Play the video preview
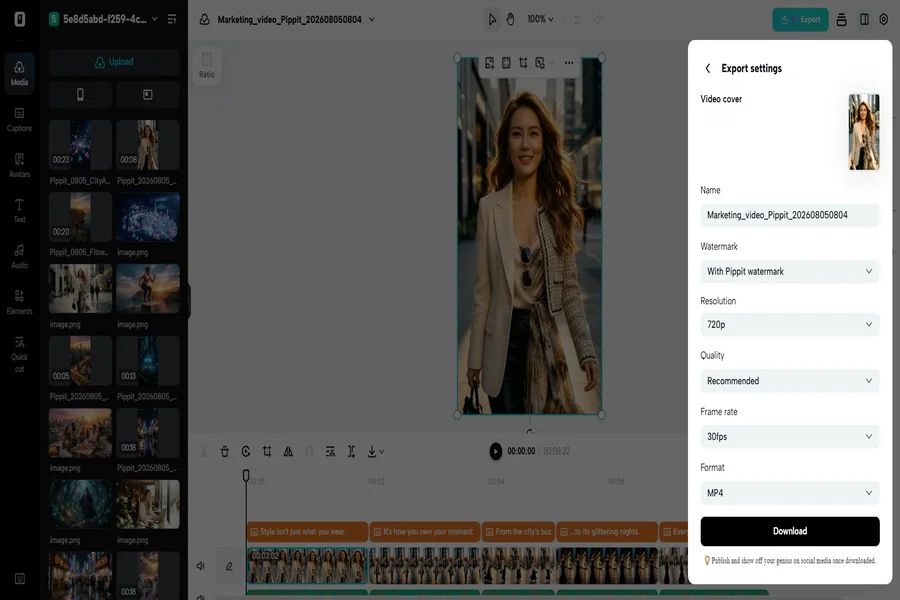 tap(495, 451)
